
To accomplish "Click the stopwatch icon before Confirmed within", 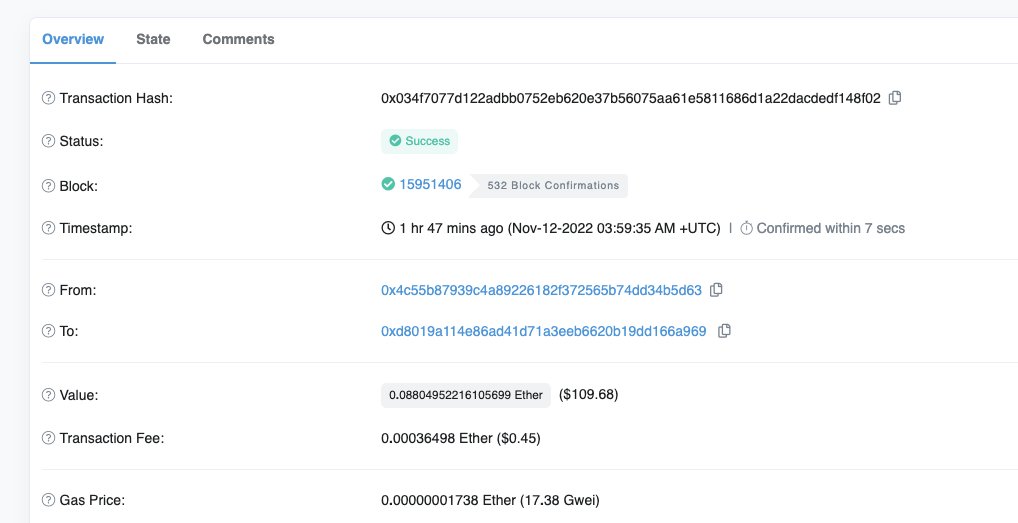I will 747,228.
